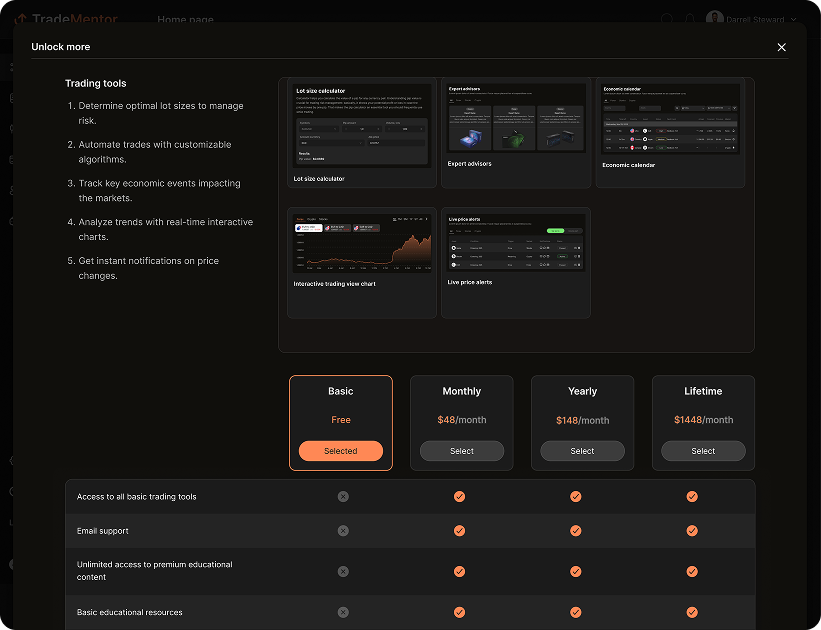Click Monthly's checkmark for premium educational content

pos(459,571)
